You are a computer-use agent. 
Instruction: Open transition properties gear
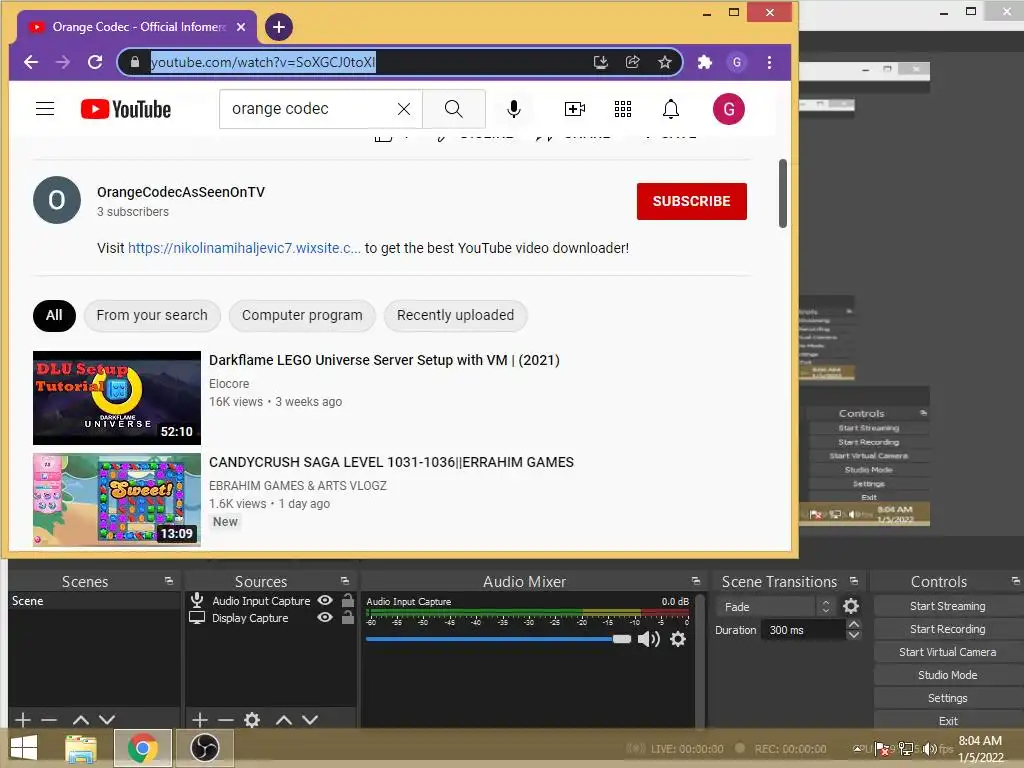[851, 606]
